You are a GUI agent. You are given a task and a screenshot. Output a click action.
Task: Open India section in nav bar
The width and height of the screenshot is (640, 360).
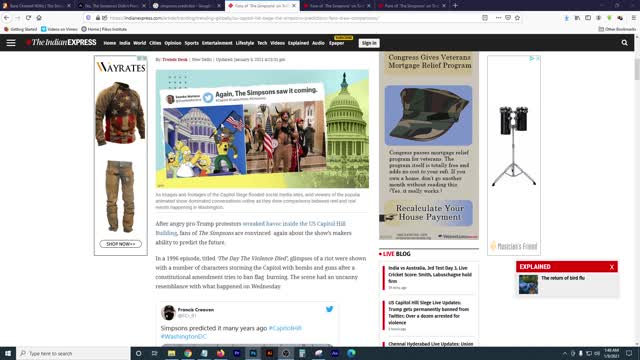[124, 43]
